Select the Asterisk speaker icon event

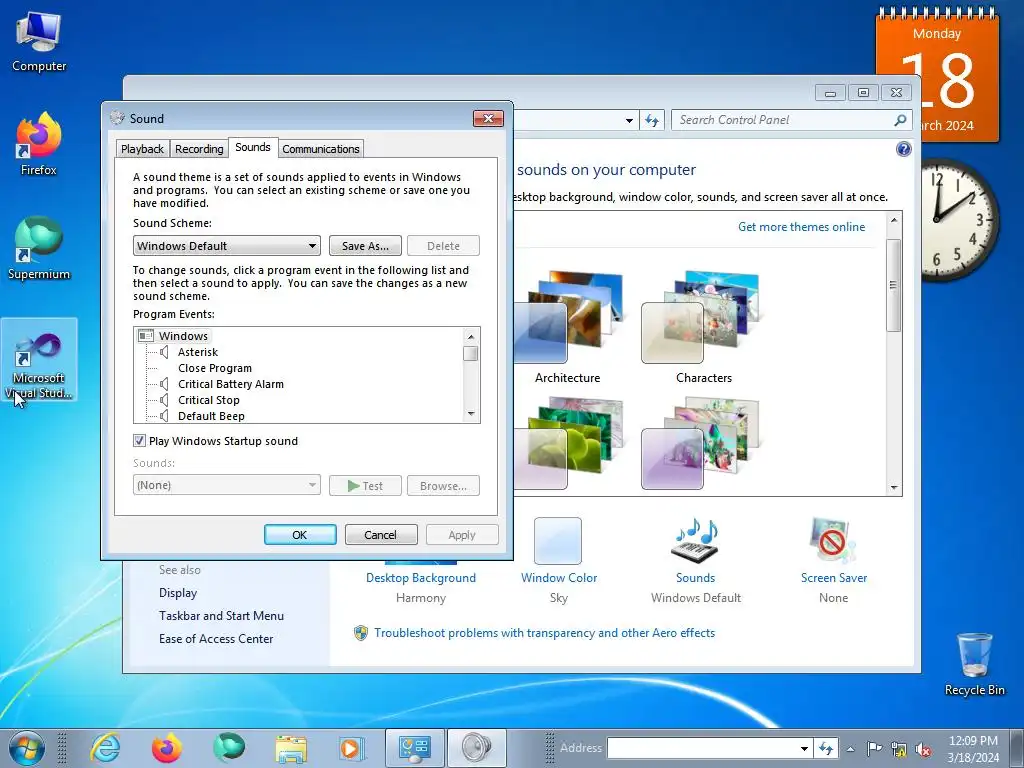[x=165, y=352]
